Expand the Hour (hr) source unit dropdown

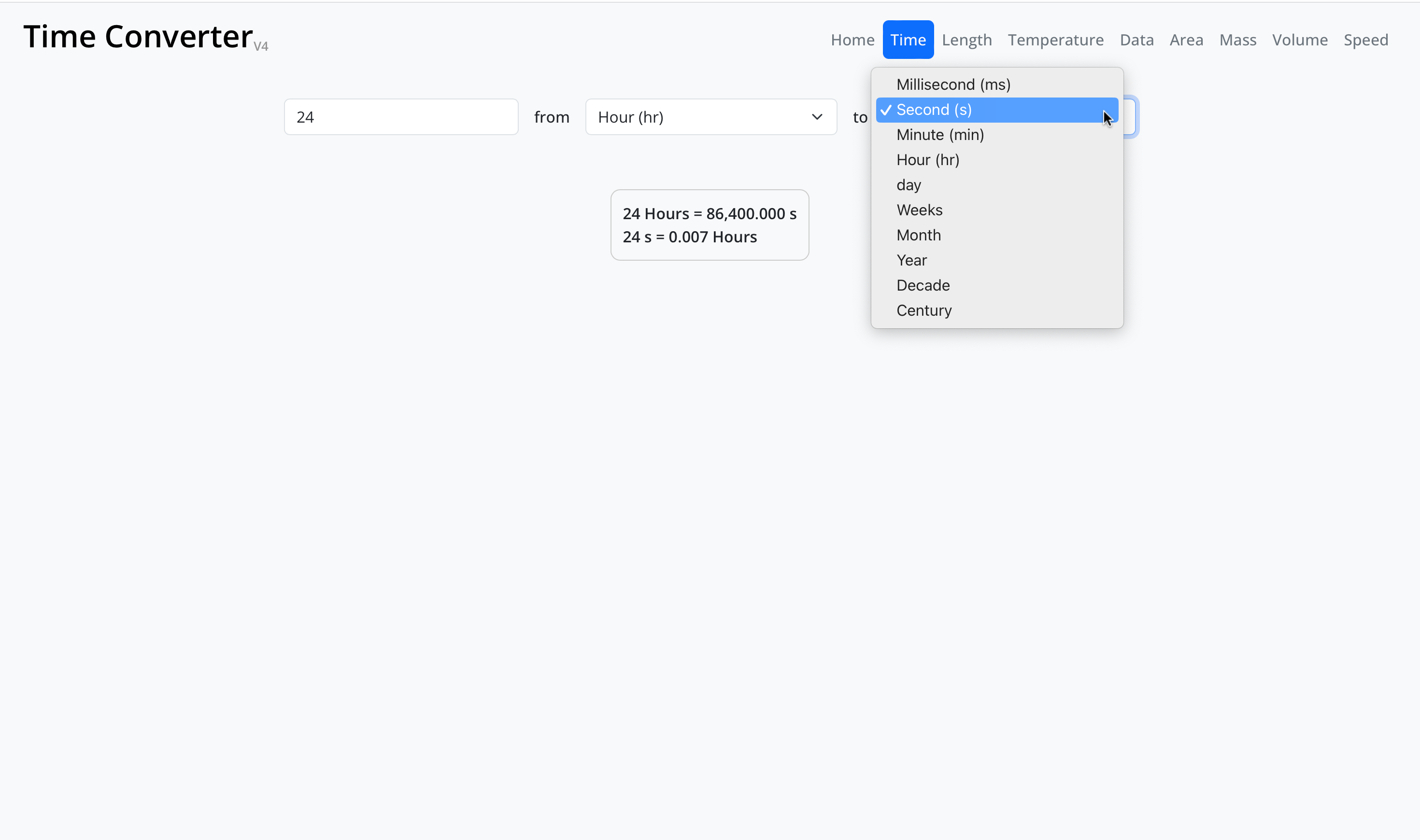click(710, 117)
